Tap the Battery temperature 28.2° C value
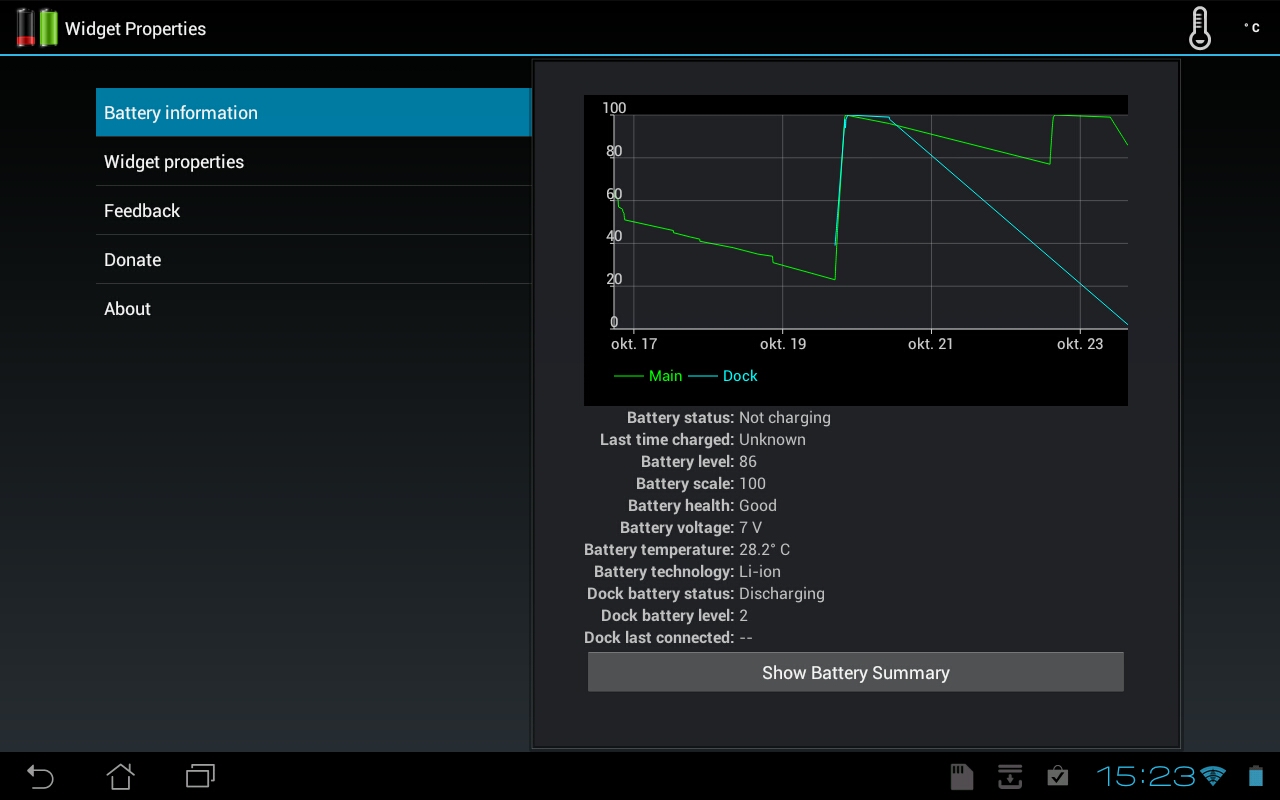 pyautogui.click(x=765, y=550)
